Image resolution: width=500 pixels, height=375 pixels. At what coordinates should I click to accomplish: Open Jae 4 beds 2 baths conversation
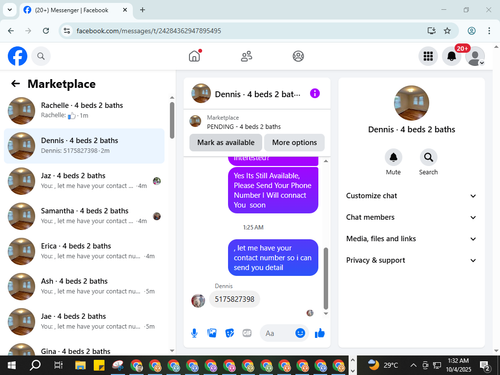(84, 321)
